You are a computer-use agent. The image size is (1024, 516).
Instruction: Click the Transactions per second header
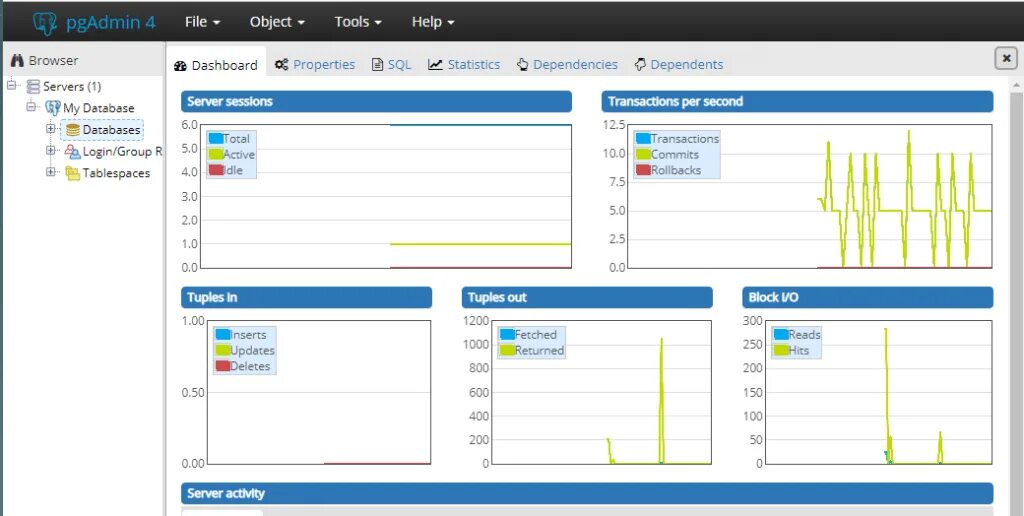click(797, 101)
